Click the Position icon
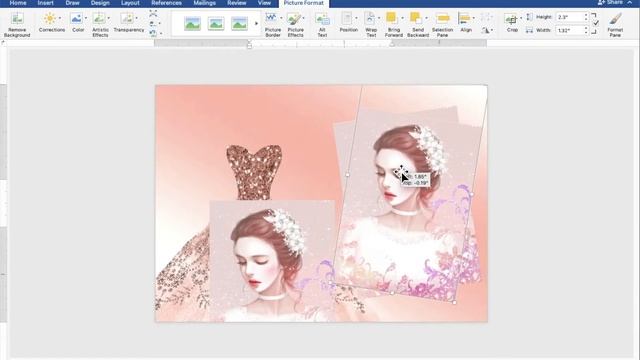 347,19
